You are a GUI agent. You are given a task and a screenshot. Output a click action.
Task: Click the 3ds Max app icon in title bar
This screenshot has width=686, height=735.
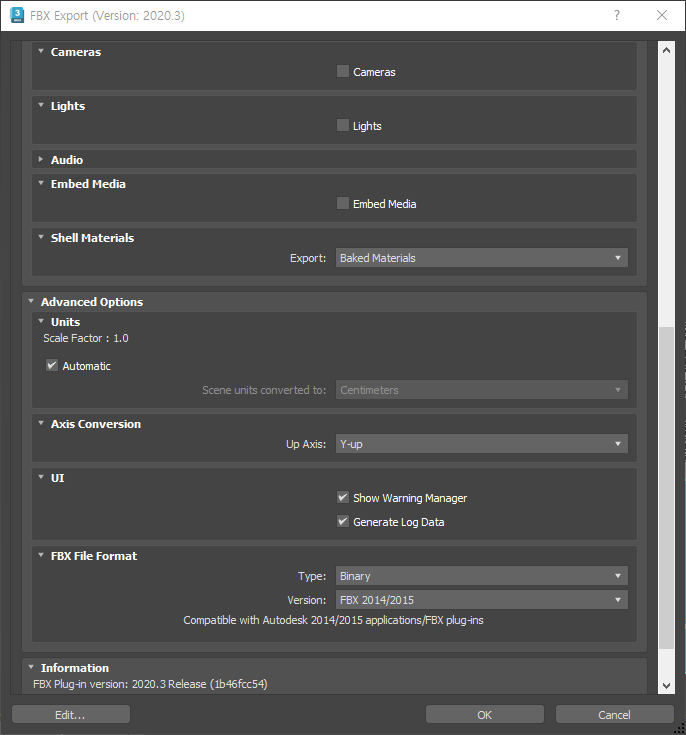click(x=17, y=15)
